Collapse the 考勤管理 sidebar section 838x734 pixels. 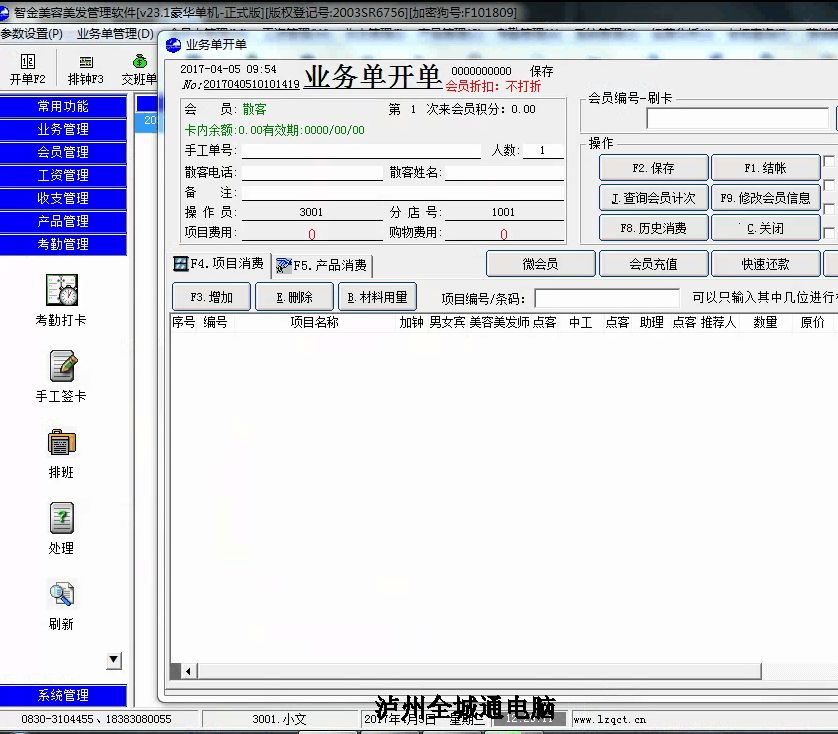click(63, 244)
